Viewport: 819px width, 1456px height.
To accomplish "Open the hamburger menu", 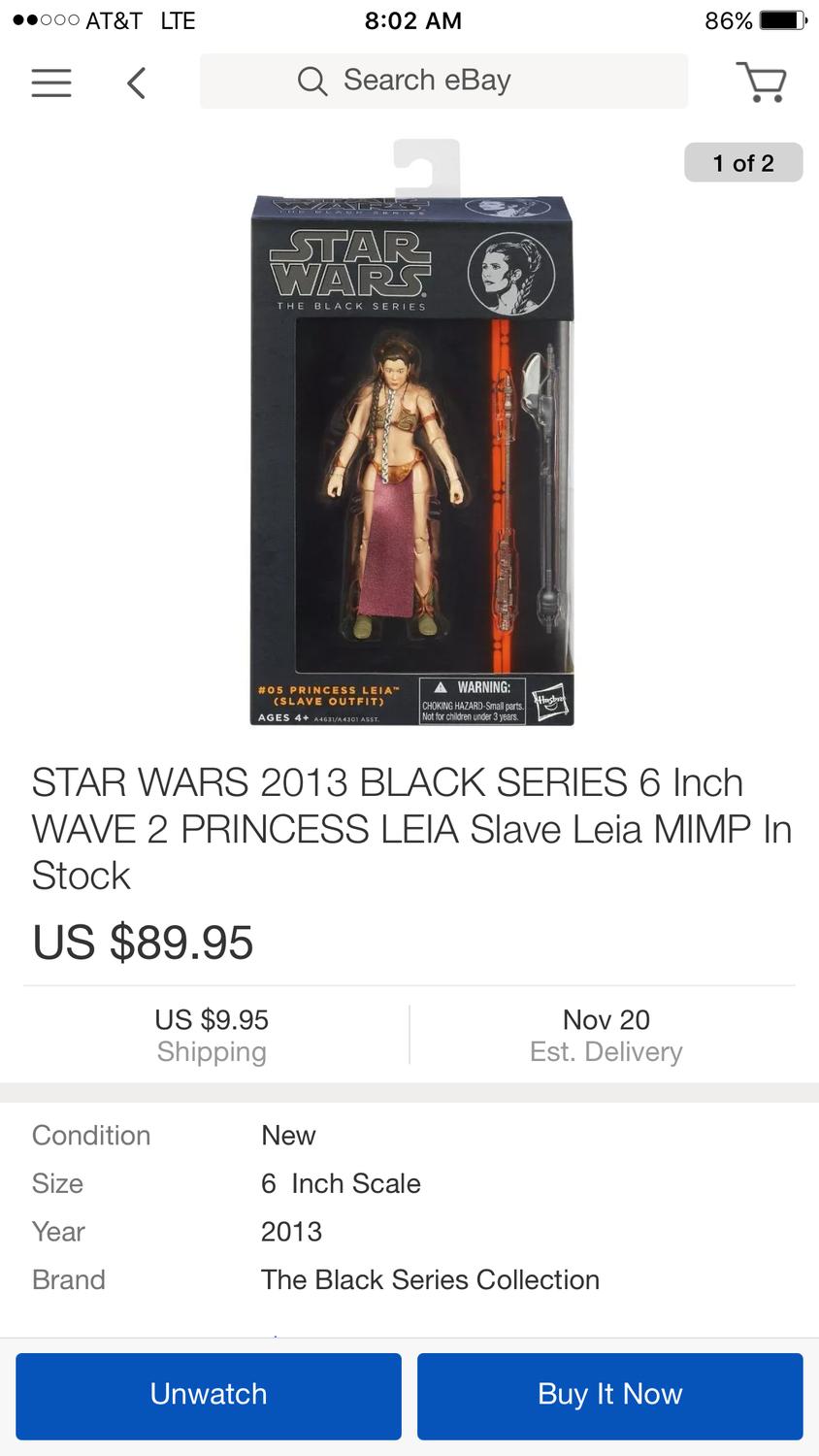I will (51, 83).
